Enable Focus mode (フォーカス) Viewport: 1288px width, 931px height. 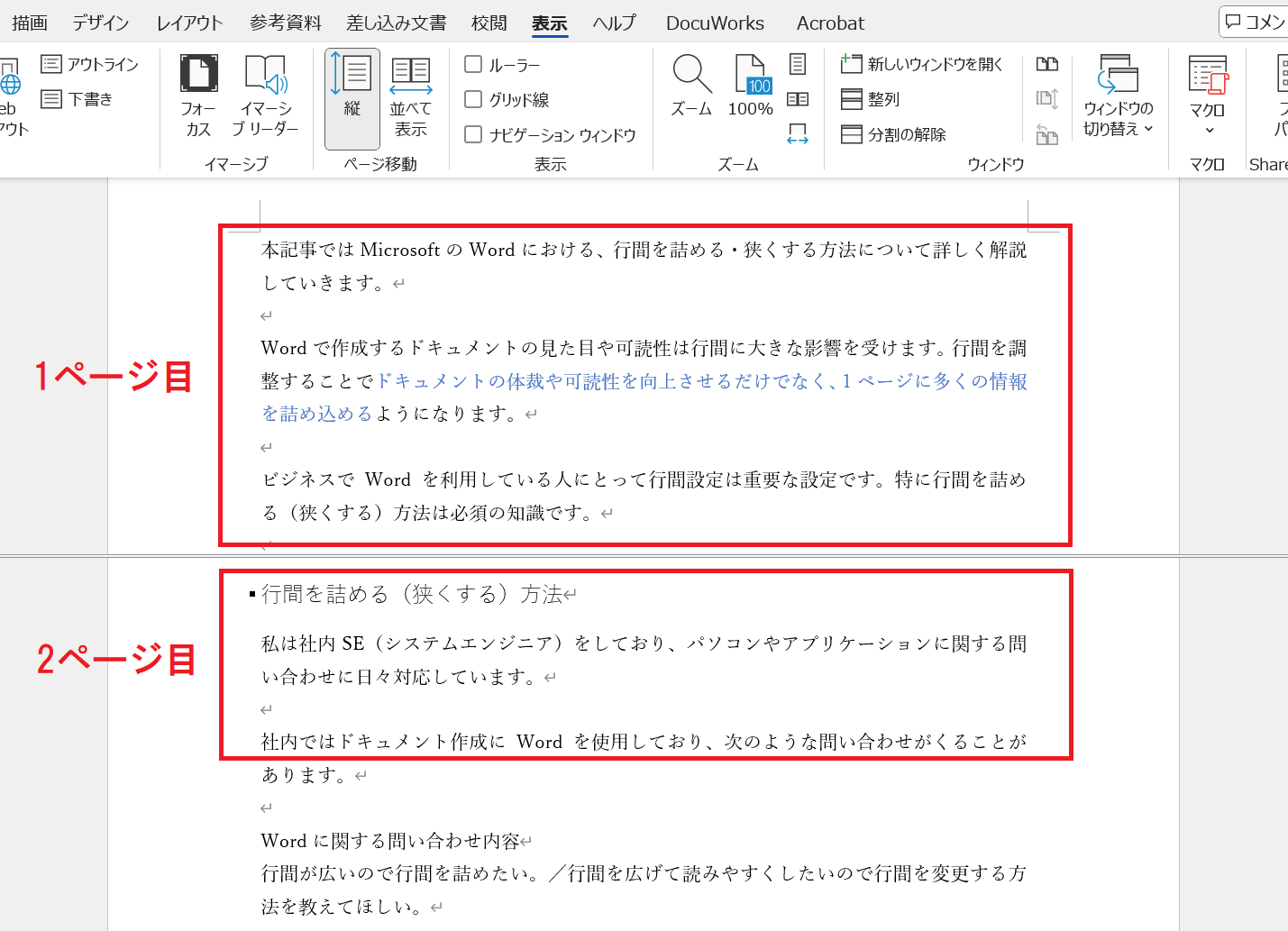198,96
